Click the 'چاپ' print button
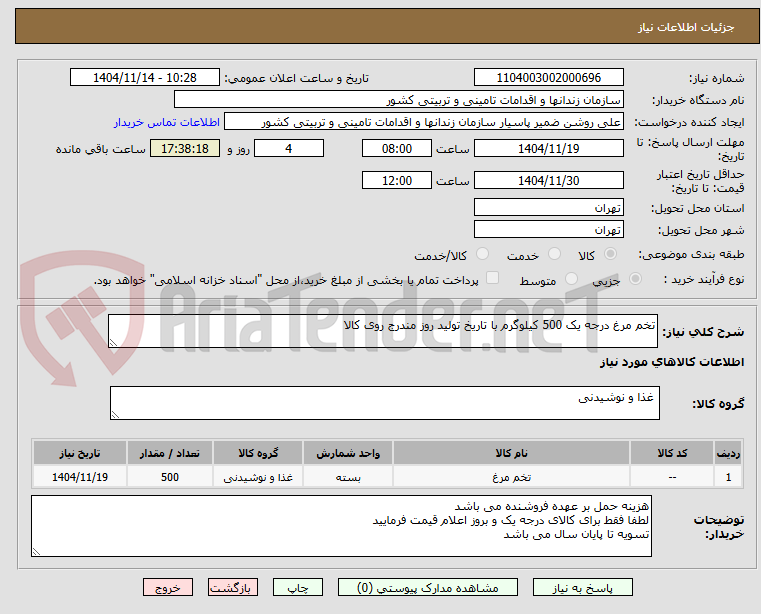Viewport: 761px width, 614px height. tap(298, 587)
